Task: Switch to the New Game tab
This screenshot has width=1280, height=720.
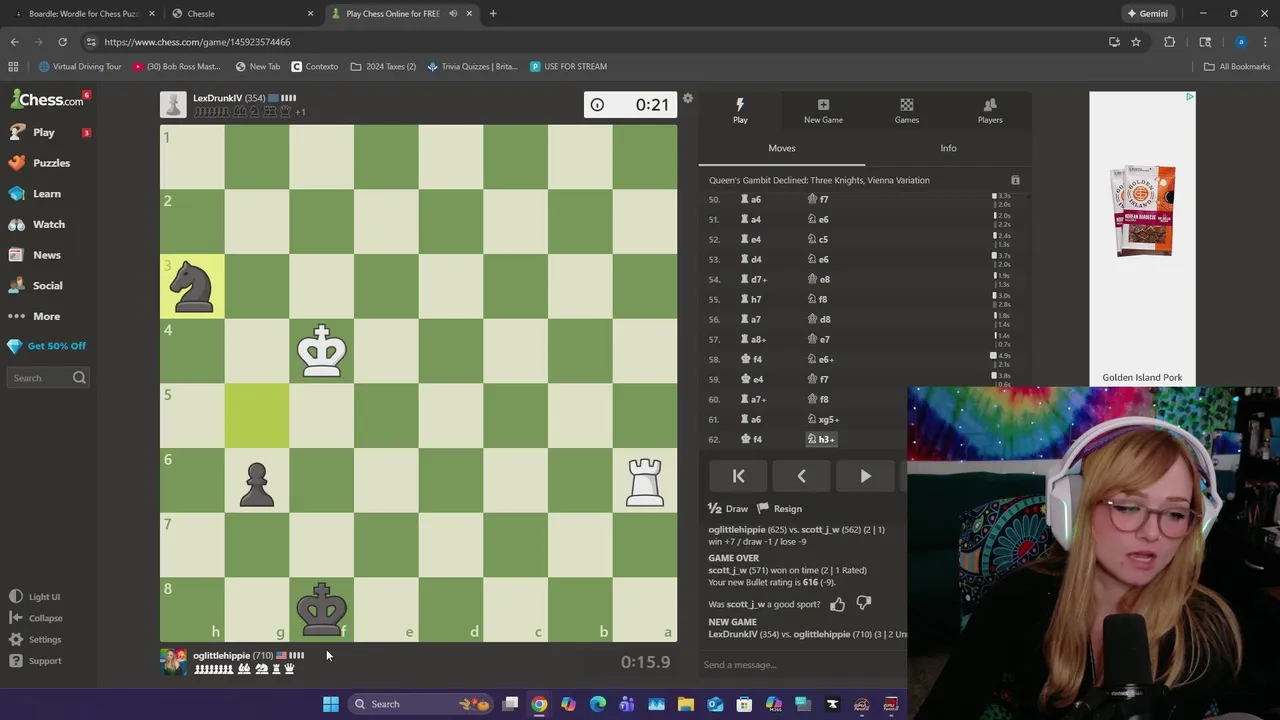Action: click(823, 111)
